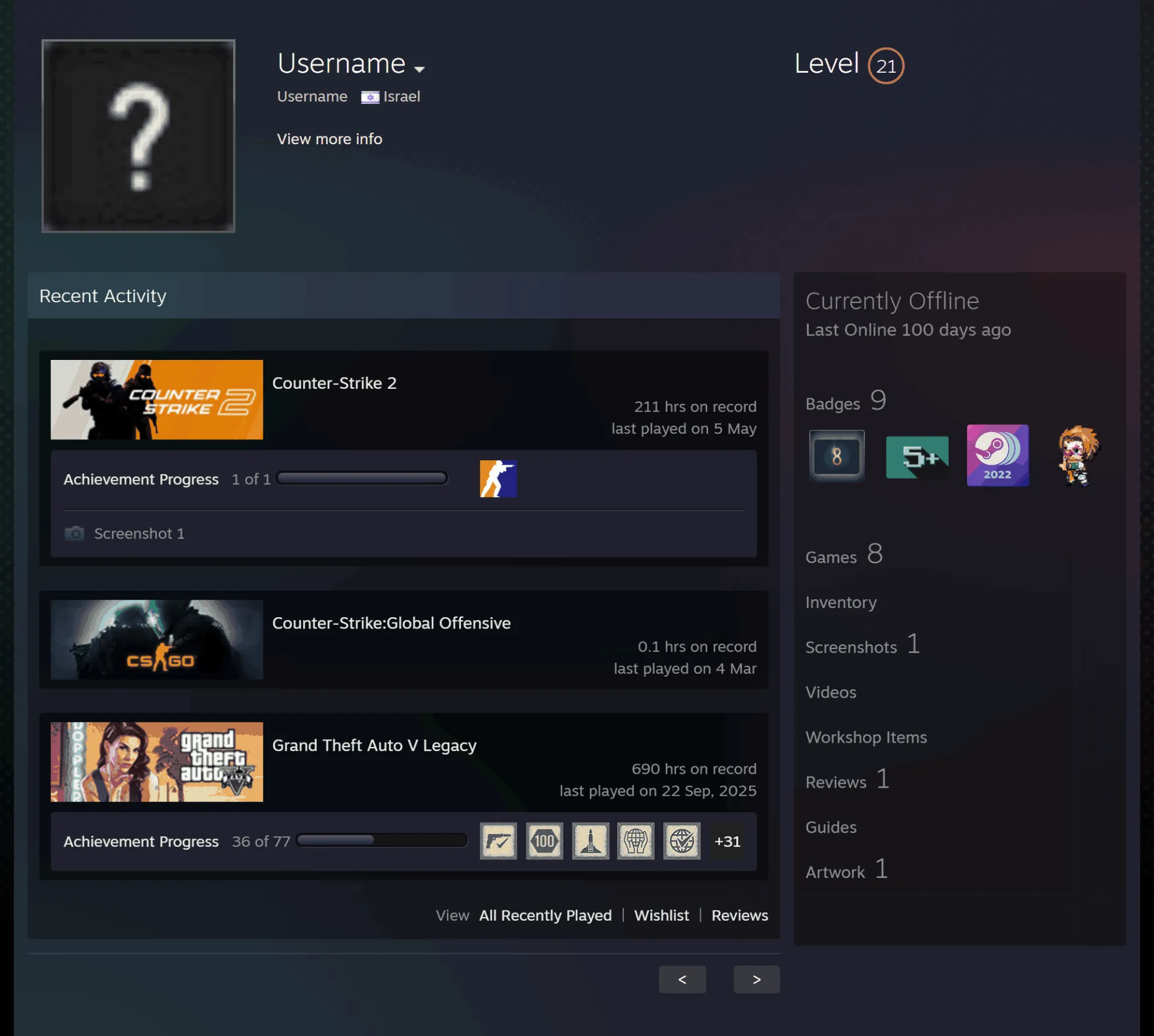Open the Reviews link under Recent Activity
Image resolution: width=1154 pixels, height=1036 pixels.
click(x=739, y=915)
